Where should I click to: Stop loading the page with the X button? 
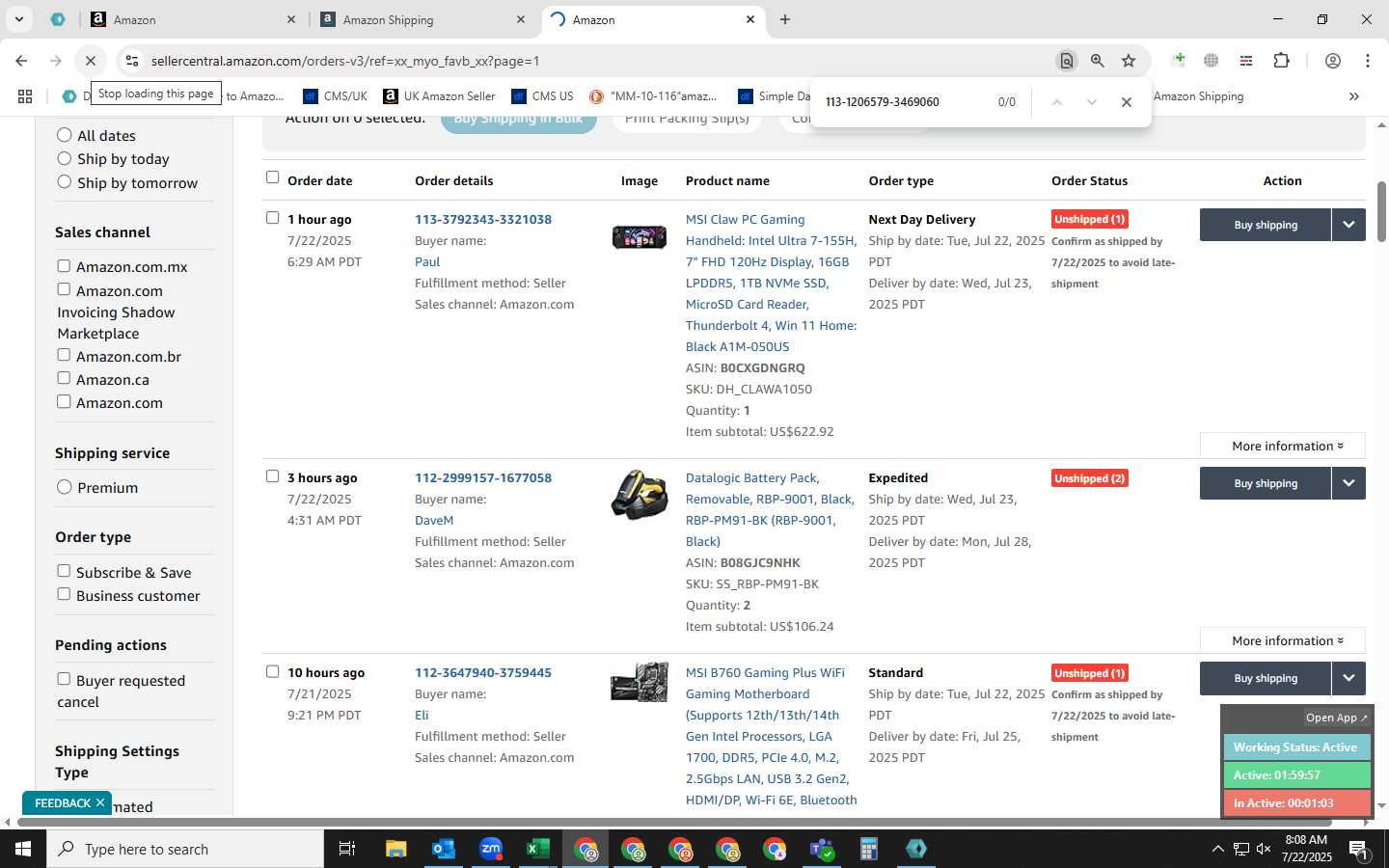91,61
